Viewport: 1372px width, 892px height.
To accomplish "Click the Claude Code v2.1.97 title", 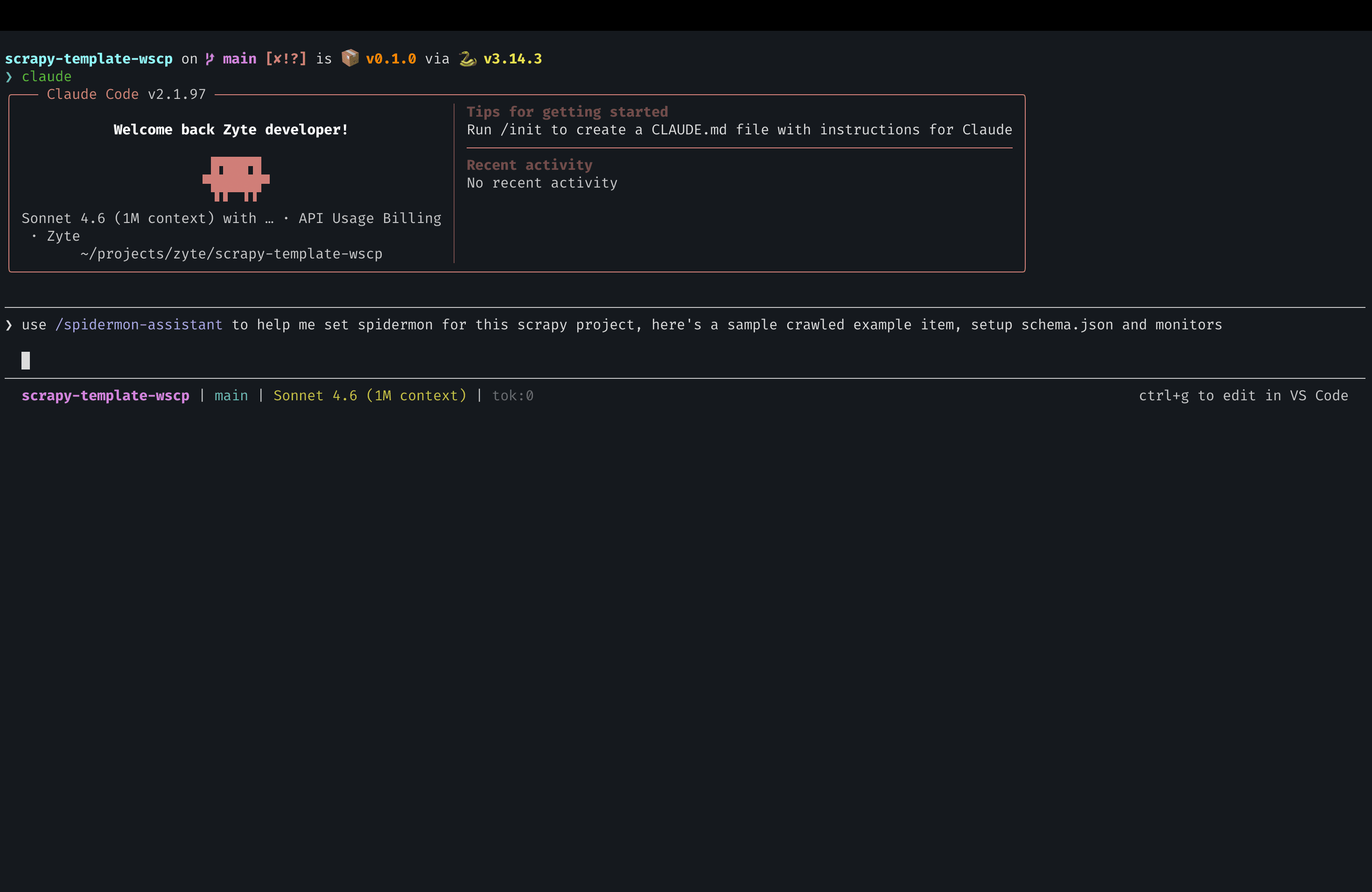I will point(126,95).
